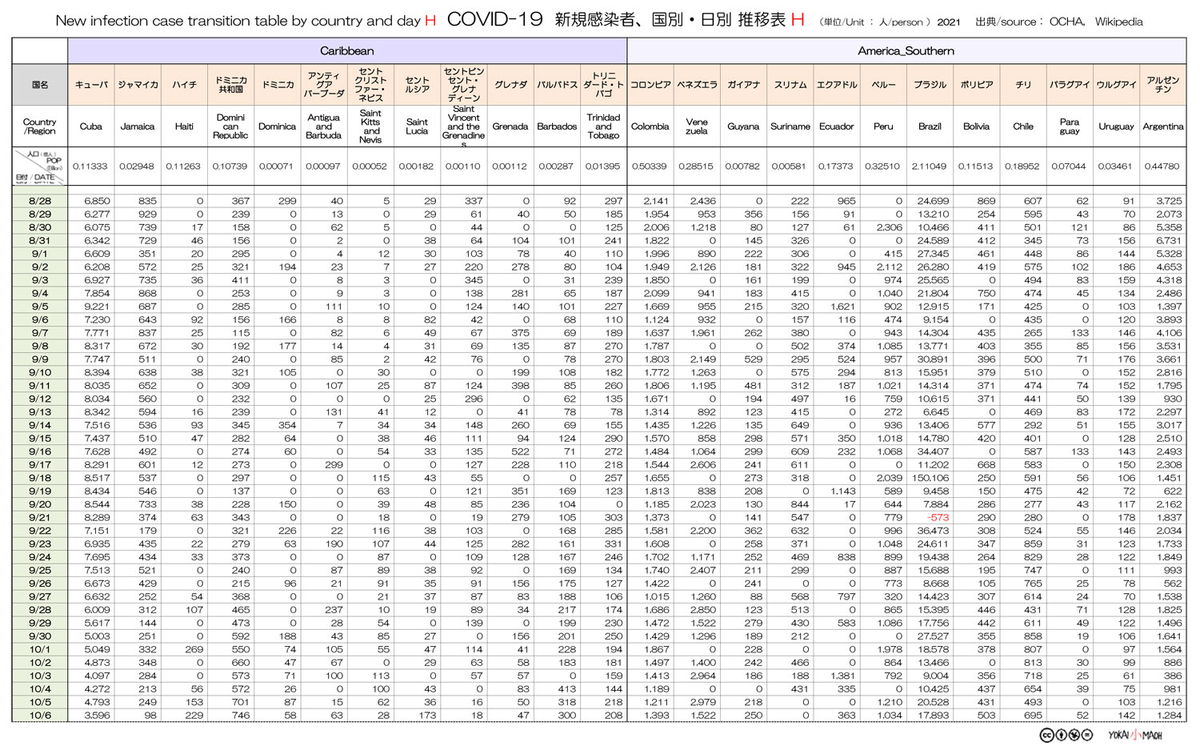The width and height of the screenshot is (1200, 750).
Task: Select the '9/1' date row label
Action: point(40,253)
